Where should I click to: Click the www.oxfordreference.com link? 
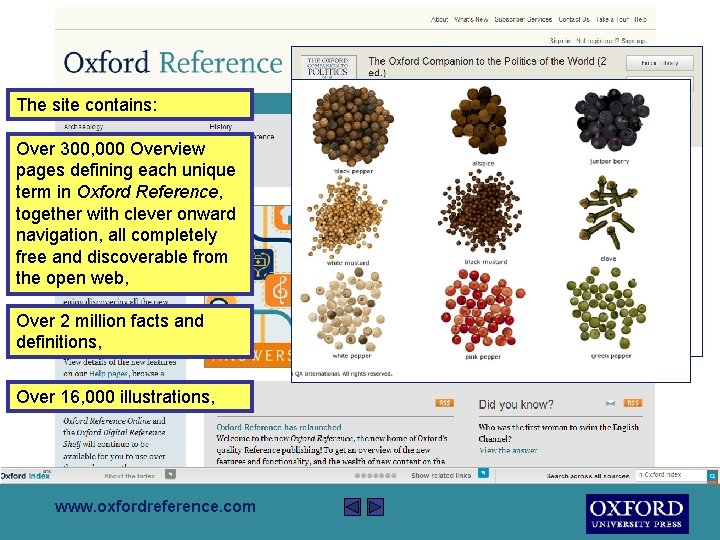pos(155,506)
